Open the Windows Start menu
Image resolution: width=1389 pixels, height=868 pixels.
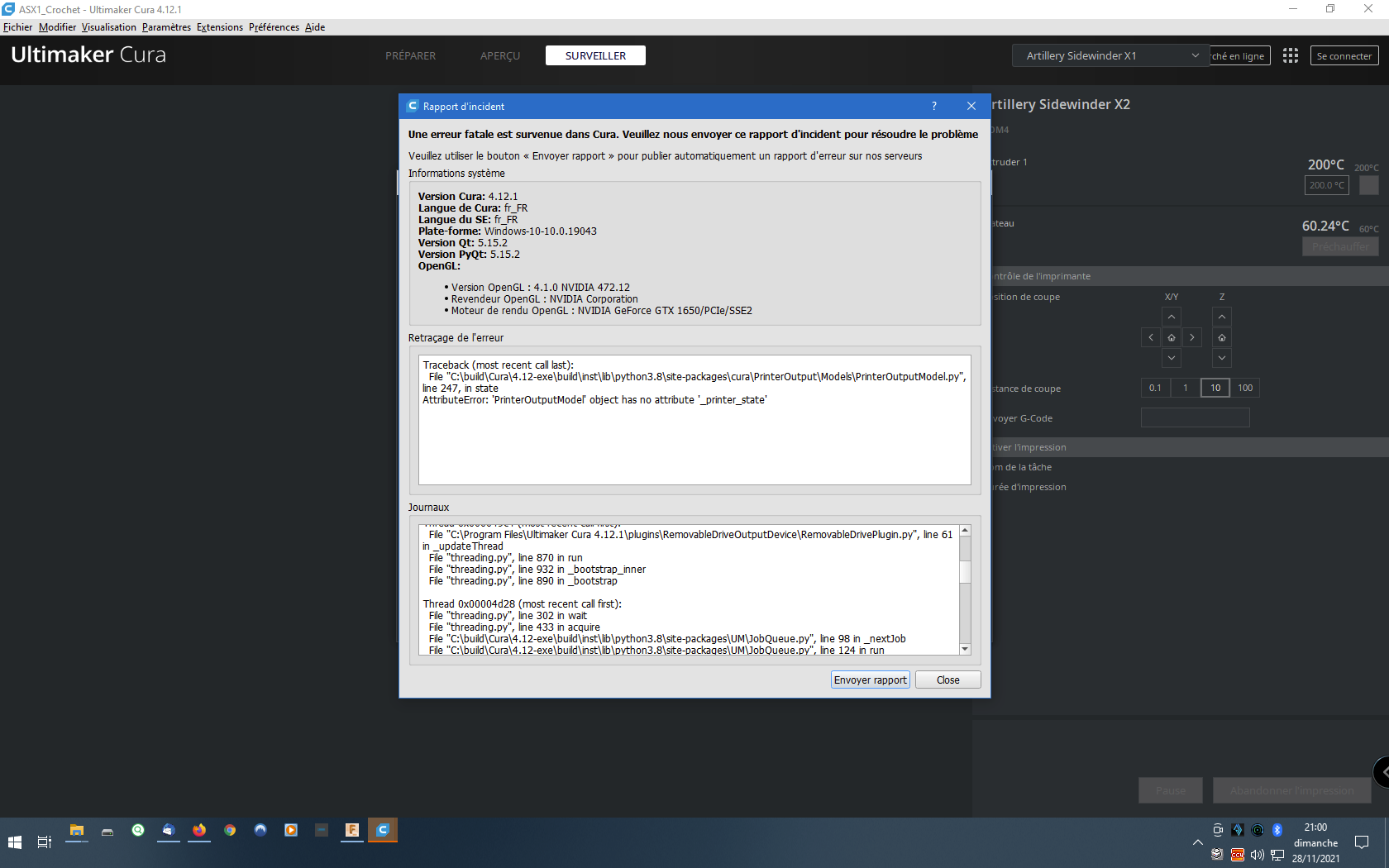[x=15, y=842]
